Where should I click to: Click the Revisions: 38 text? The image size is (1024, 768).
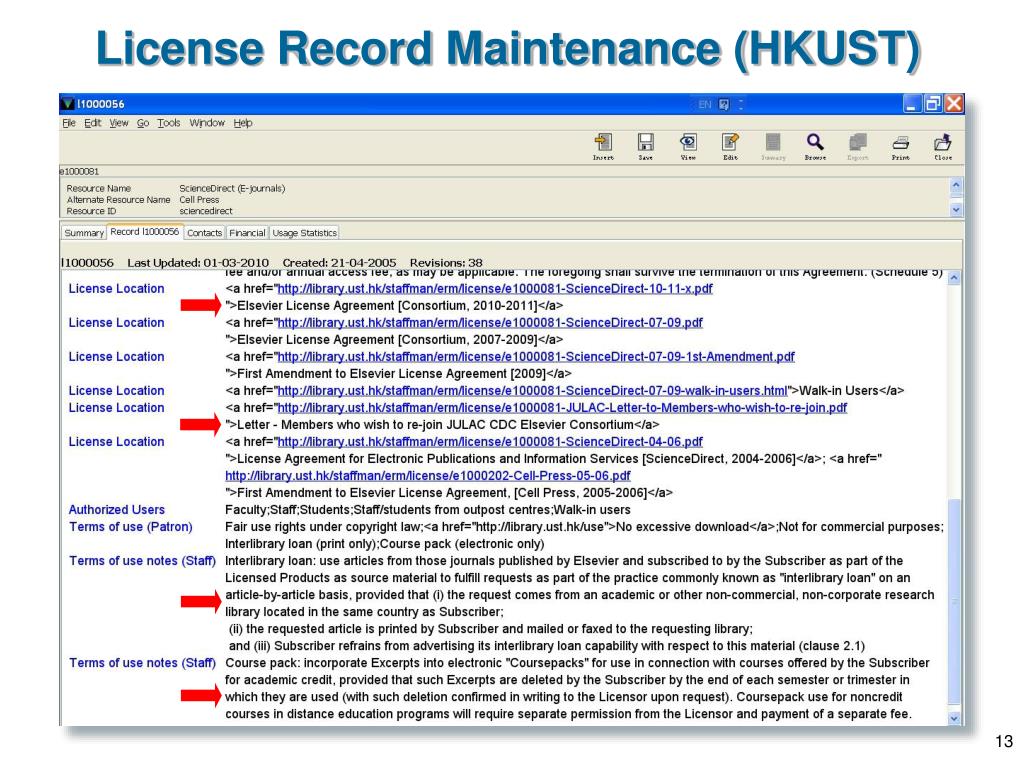pyautogui.click(x=446, y=263)
